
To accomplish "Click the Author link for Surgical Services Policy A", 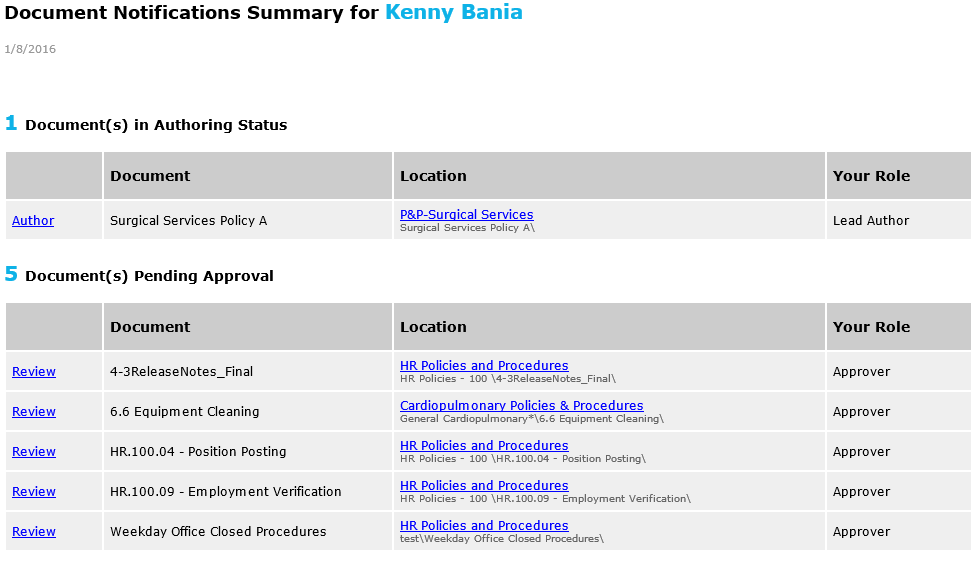I will pos(33,221).
